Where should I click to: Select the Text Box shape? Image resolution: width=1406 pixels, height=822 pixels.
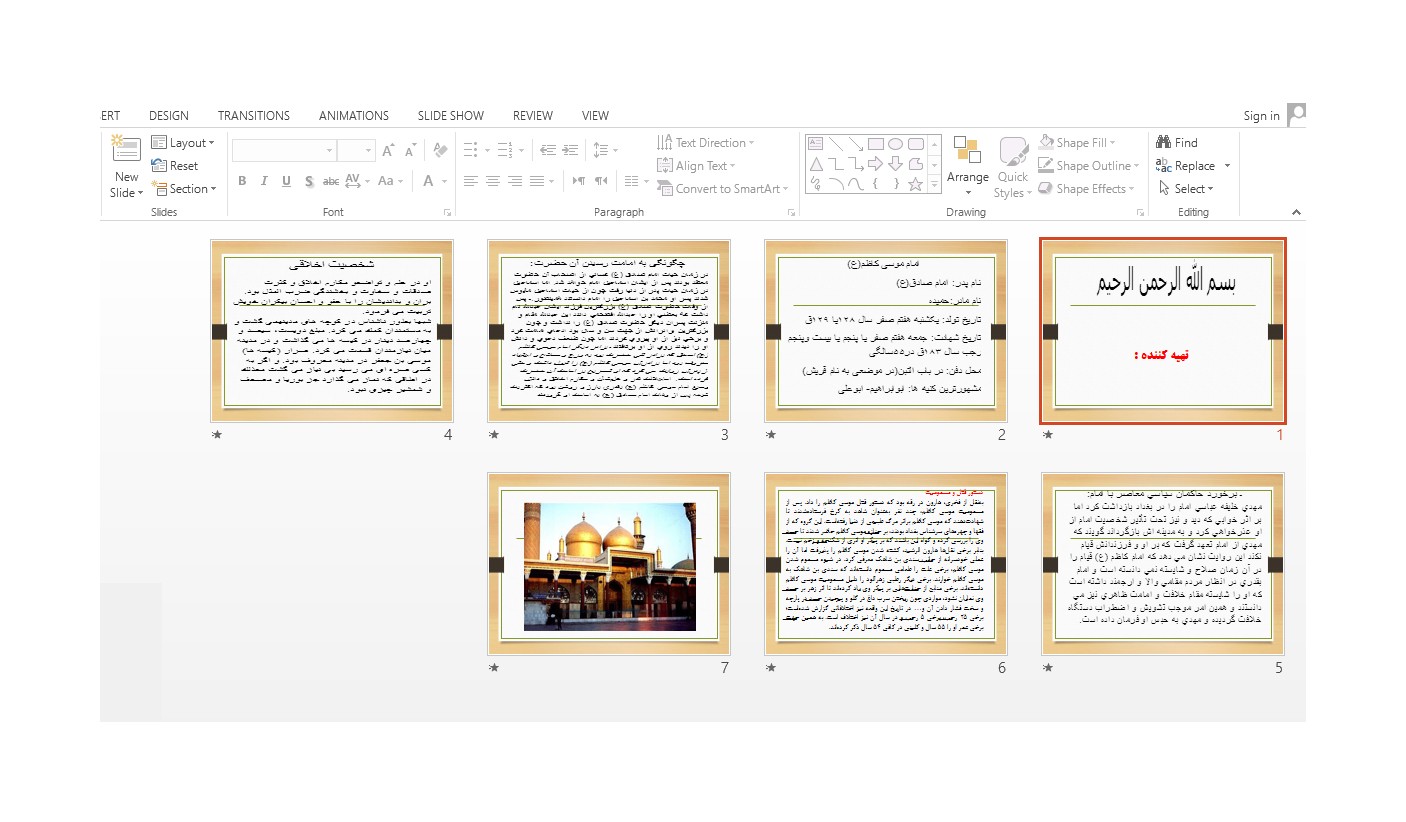pos(815,143)
